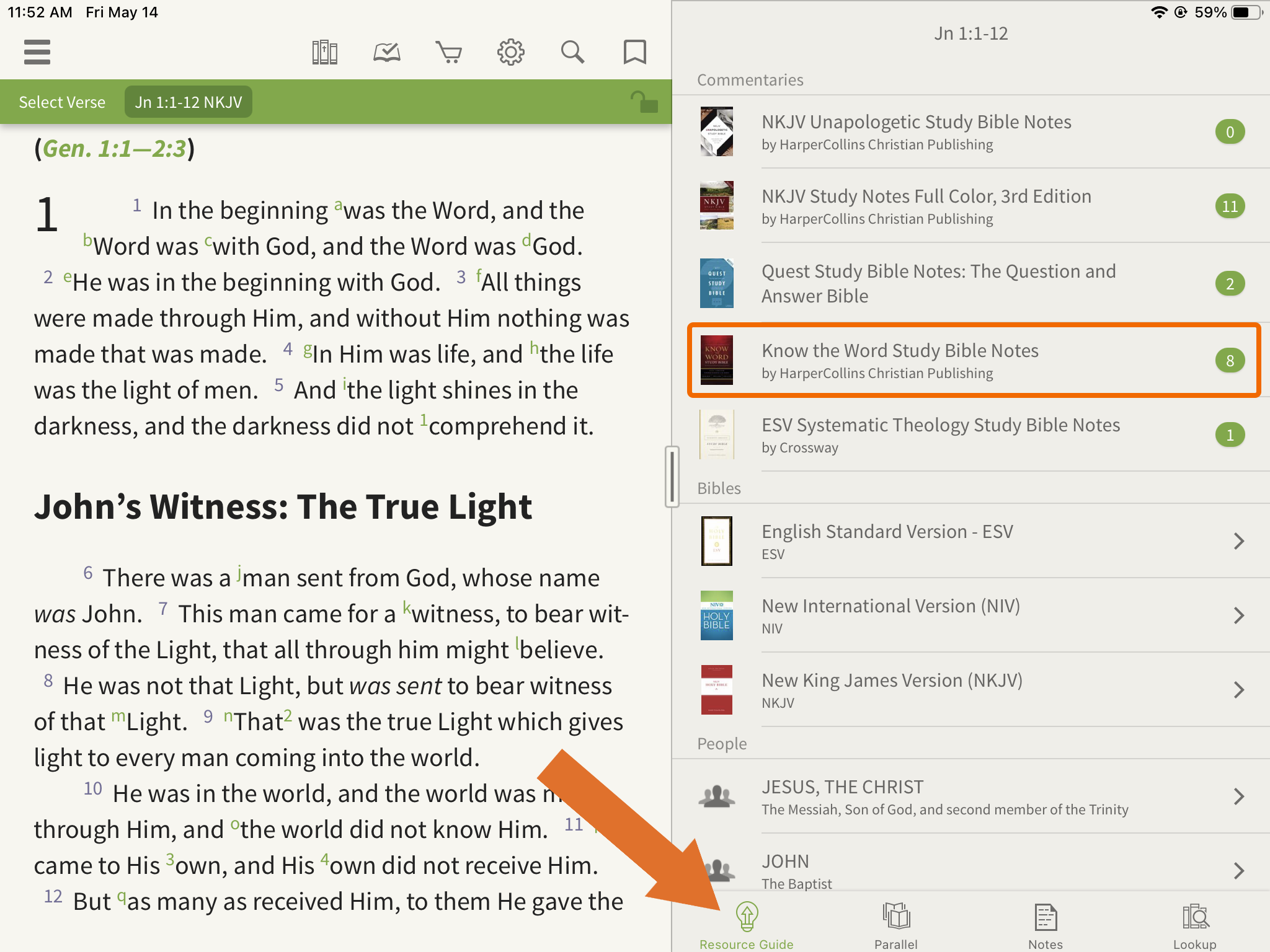The image size is (1270, 952).
Task: Open the hamburger main menu
Action: tap(37, 52)
